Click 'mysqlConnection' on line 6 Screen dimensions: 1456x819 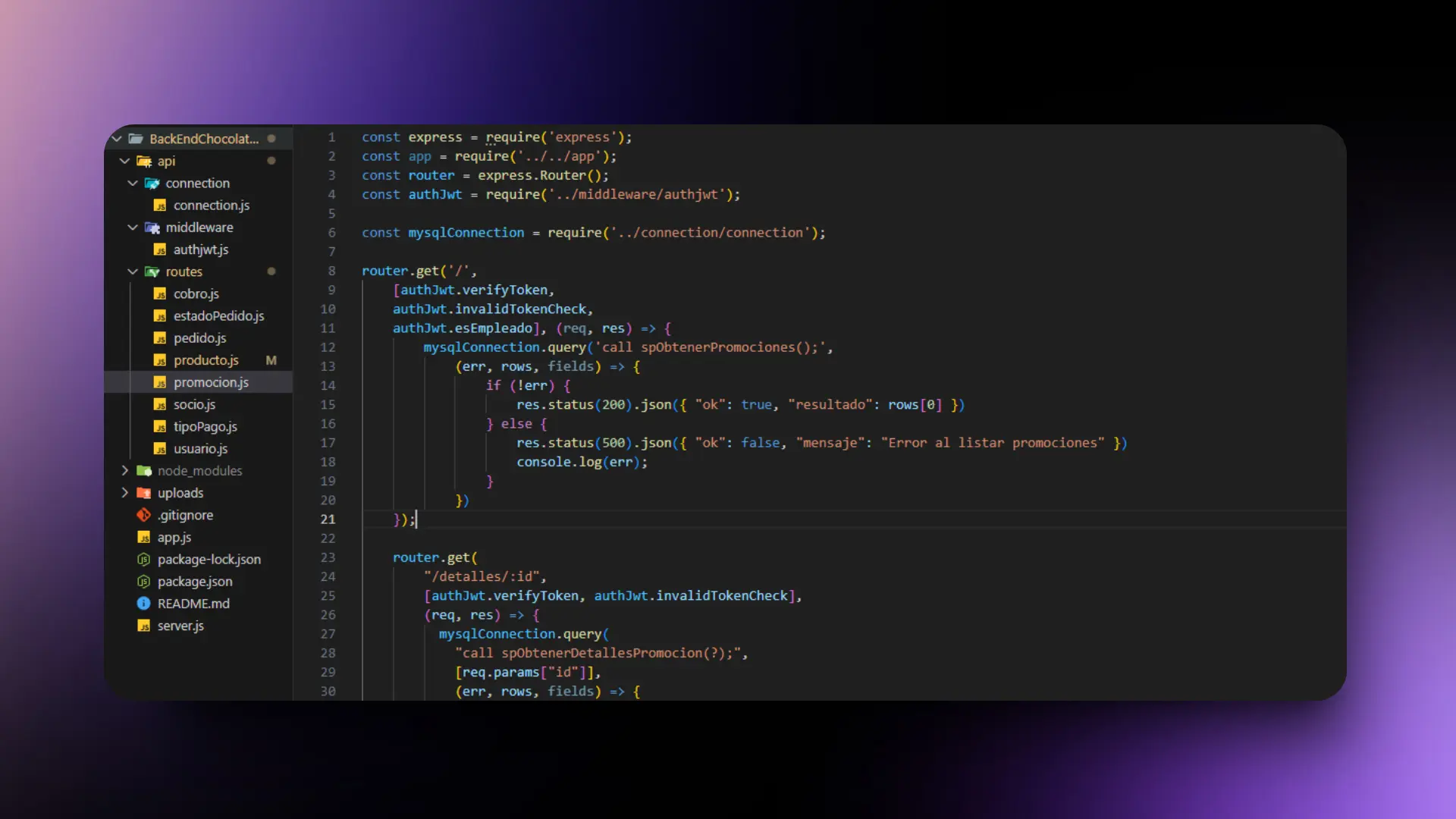point(466,233)
